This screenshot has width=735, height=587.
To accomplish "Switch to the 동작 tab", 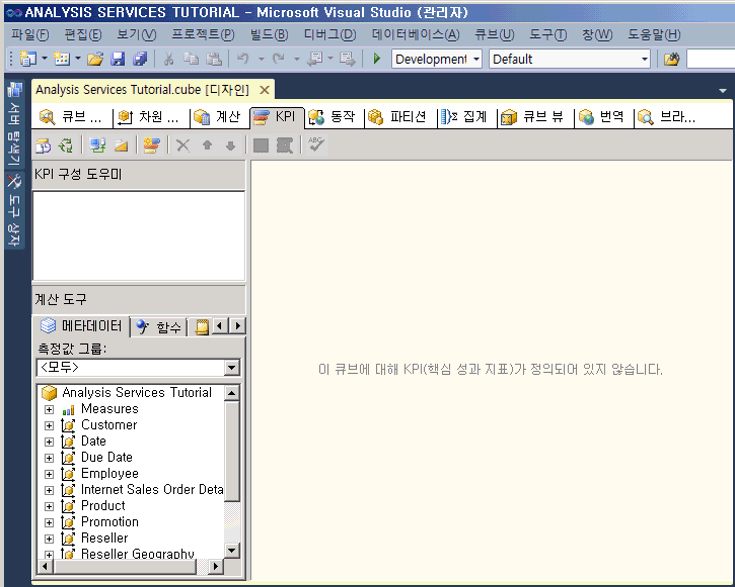I will pos(332,117).
